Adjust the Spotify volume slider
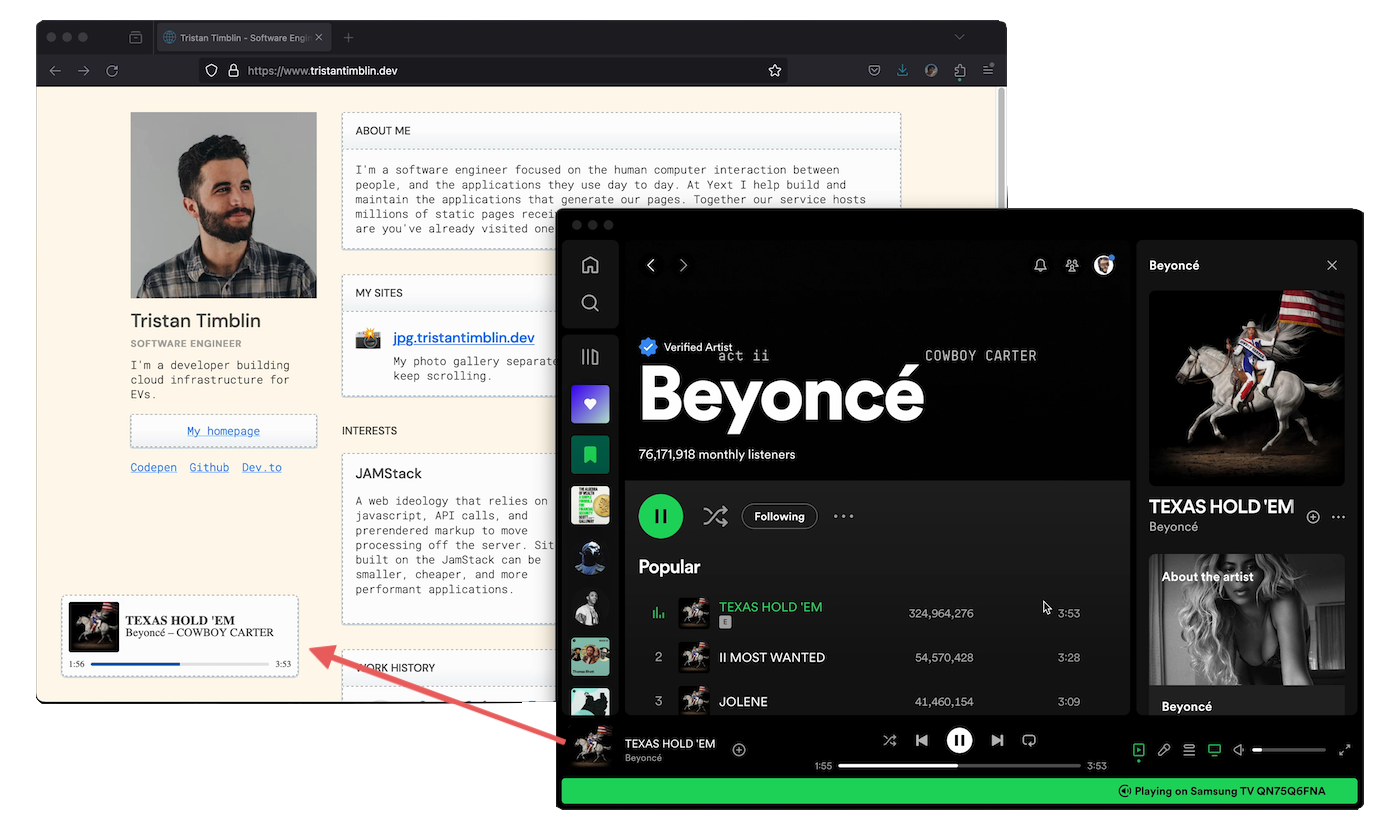Image resolution: width=1400 pixels, height=828 pixels. tap(1290, 750)
